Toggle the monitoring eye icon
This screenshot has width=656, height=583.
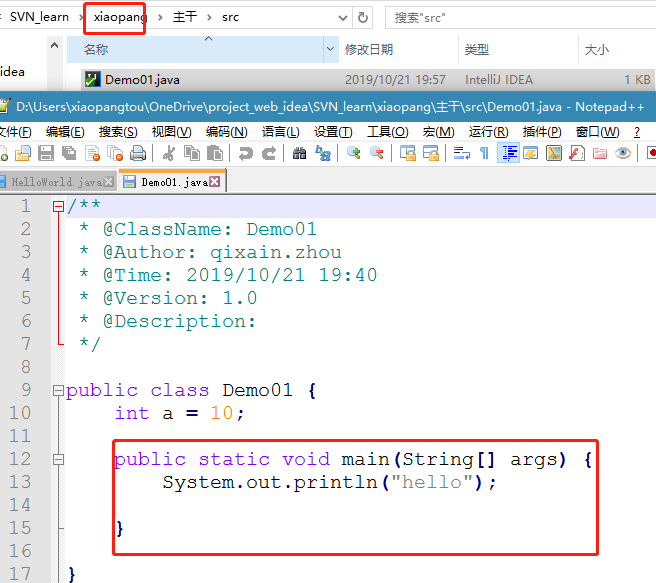pyautogui.click(x=623, y=153)
